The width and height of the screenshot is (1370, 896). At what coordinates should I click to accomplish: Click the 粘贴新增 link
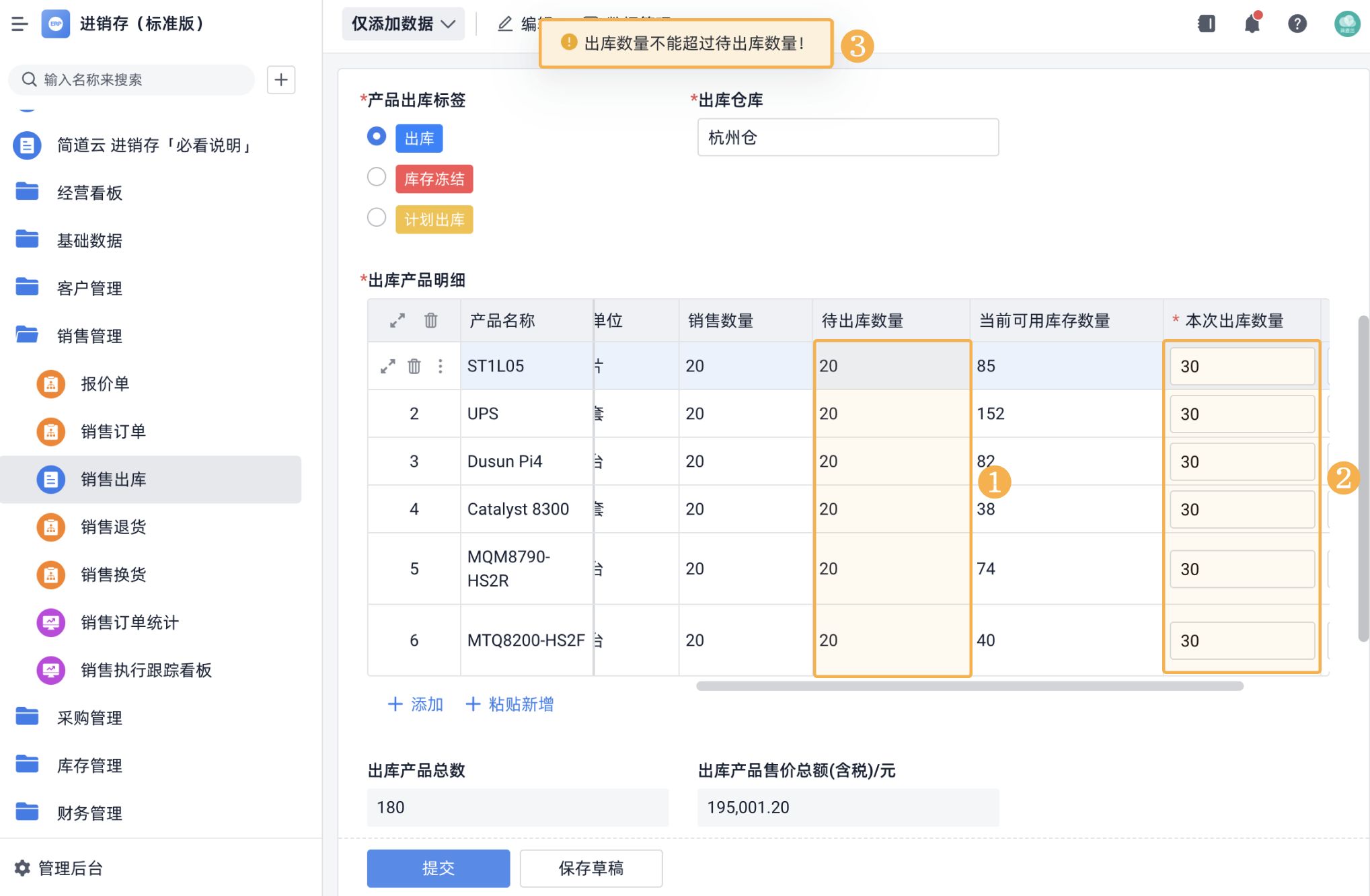(510, 704)
